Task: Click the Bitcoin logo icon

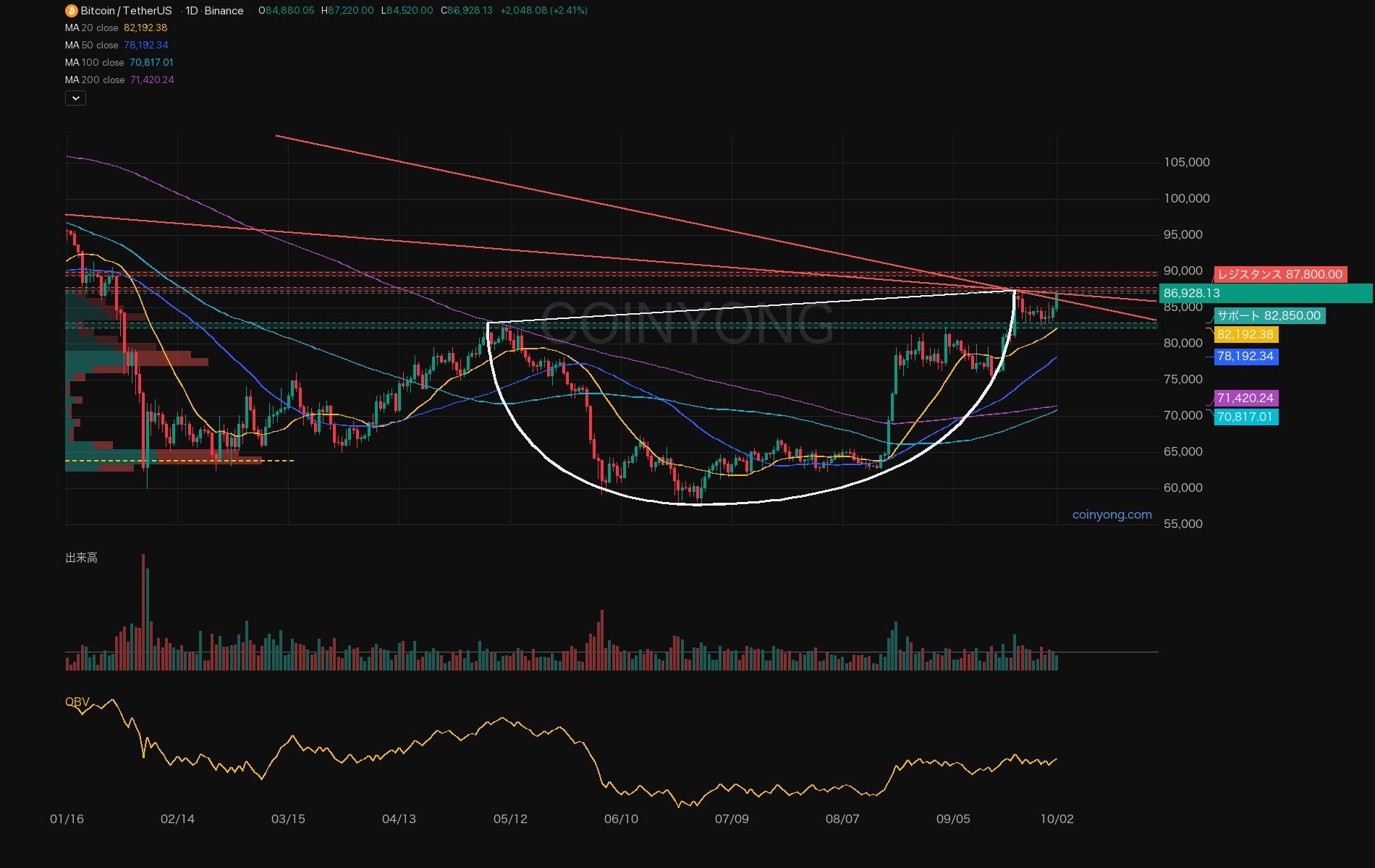Action: [71, 11]
